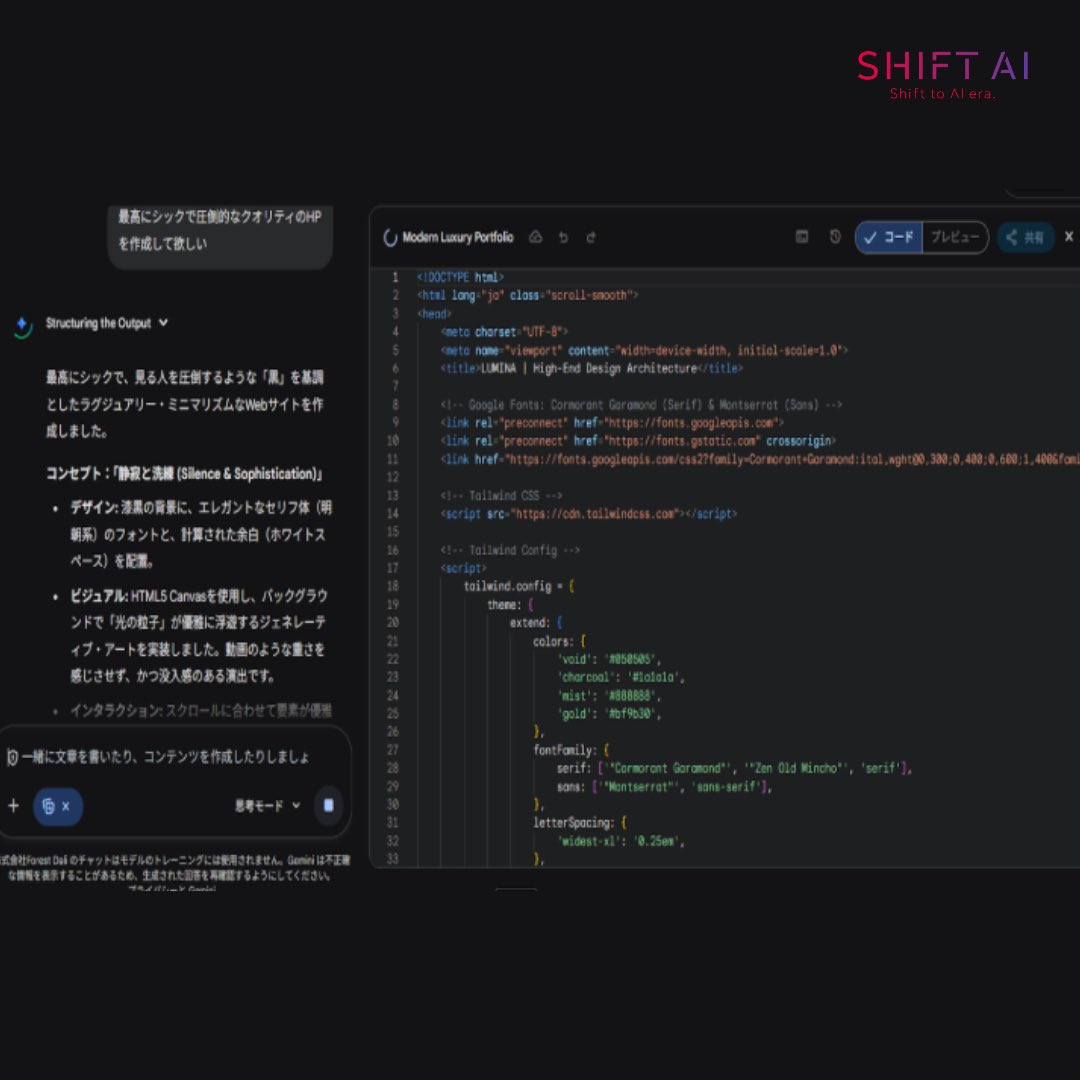
Task: Click the インタラクション bullet text
Action: point(200,710)
